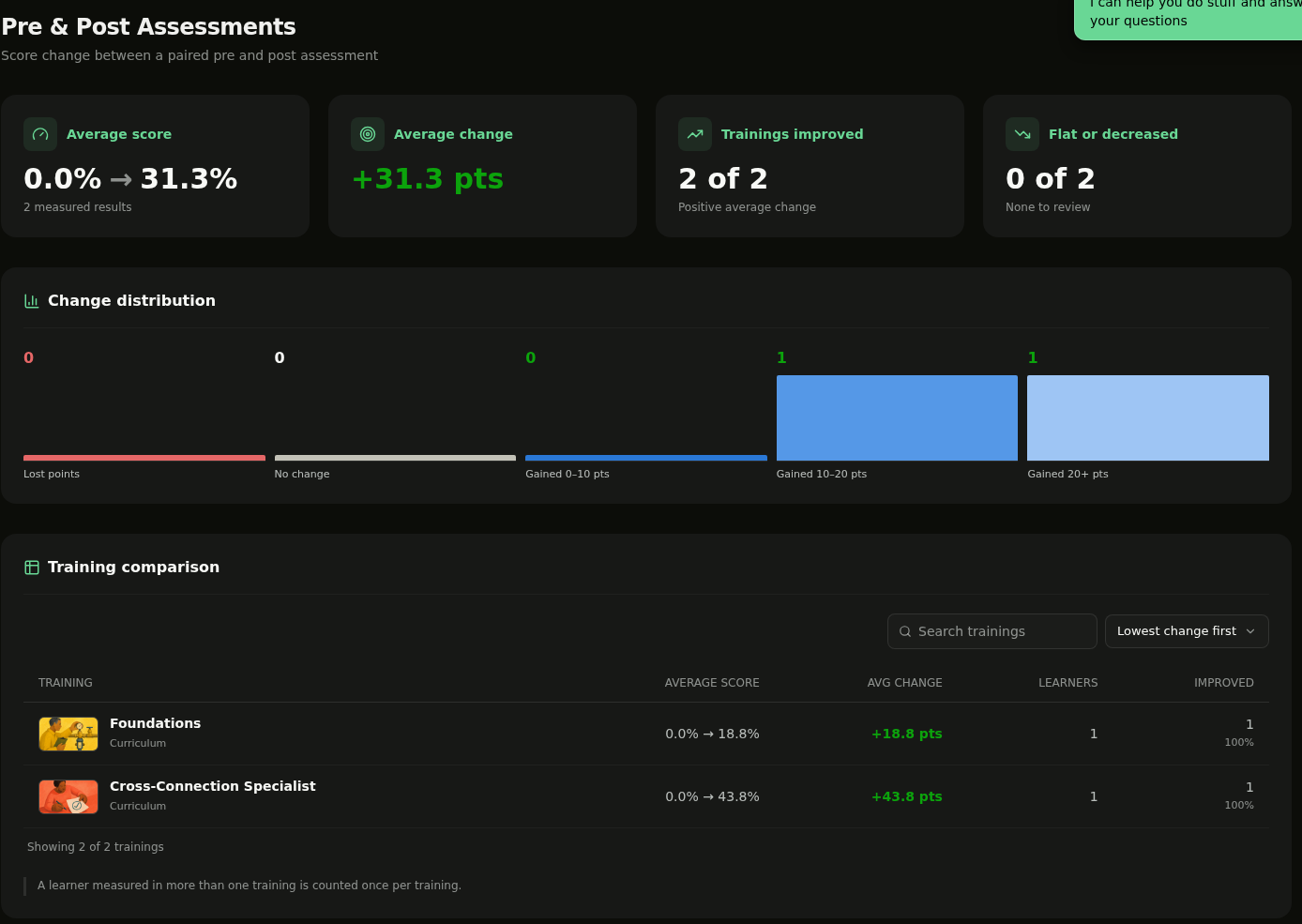Click the LEARNERS column header
The height and width of the screenshot is (924, 1302).
pos(1067,683)
